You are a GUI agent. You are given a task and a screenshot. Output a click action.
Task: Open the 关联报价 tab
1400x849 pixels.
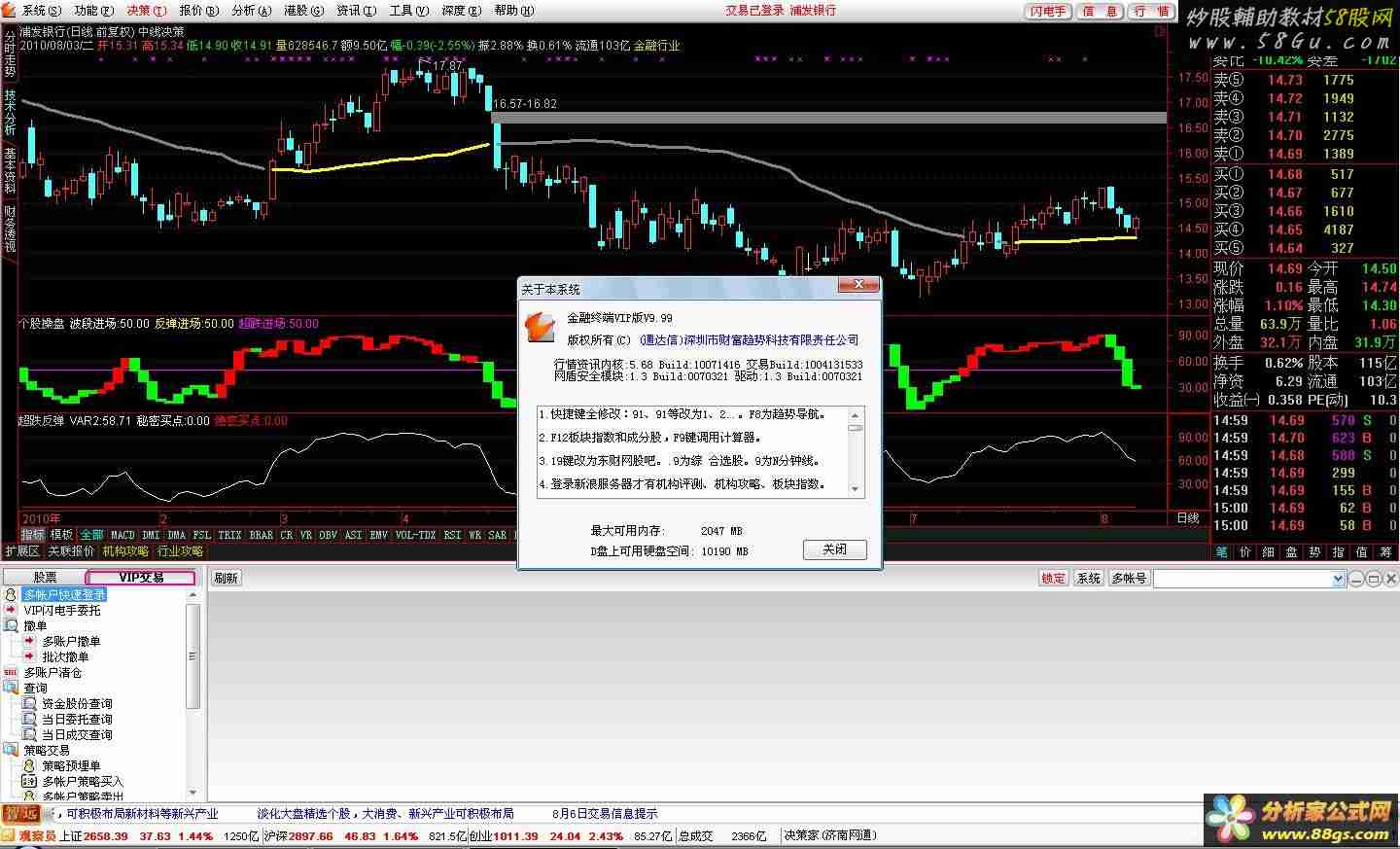(72, 550)
